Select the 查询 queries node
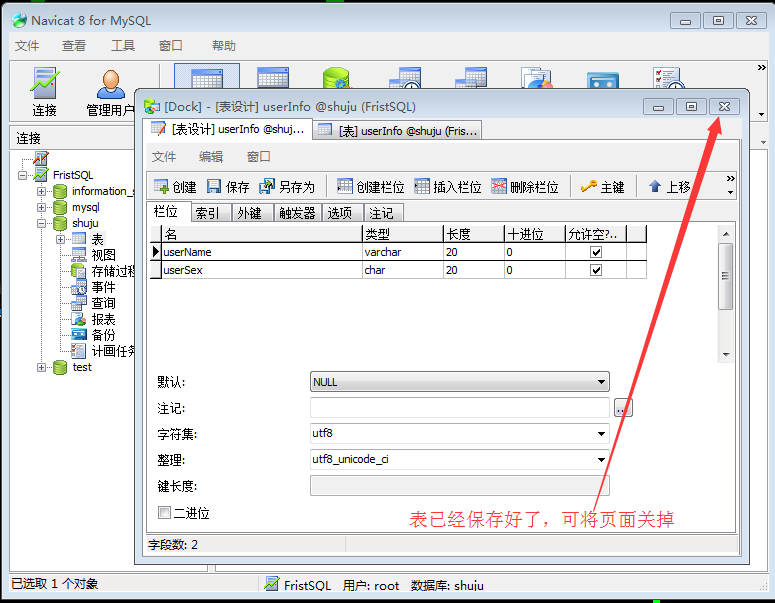 103,303
